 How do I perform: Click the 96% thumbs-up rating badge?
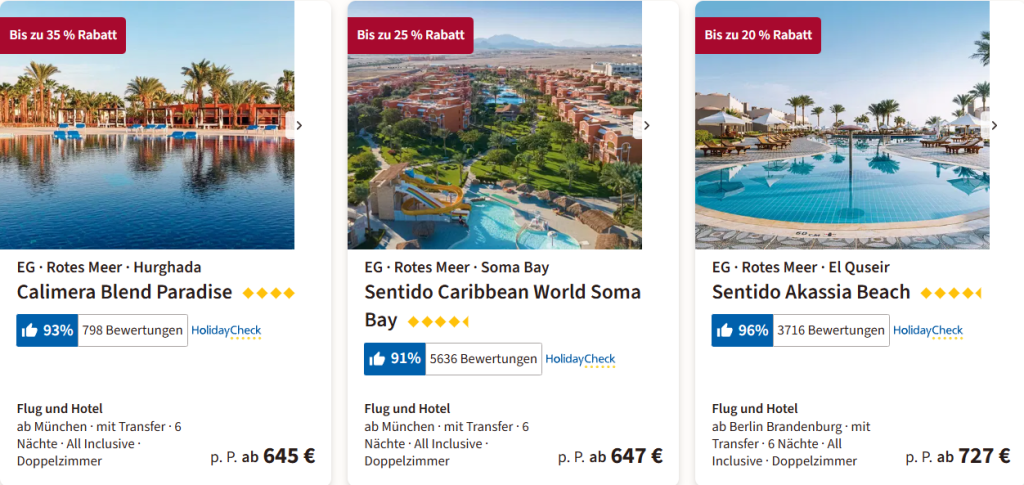coord(742,330)
